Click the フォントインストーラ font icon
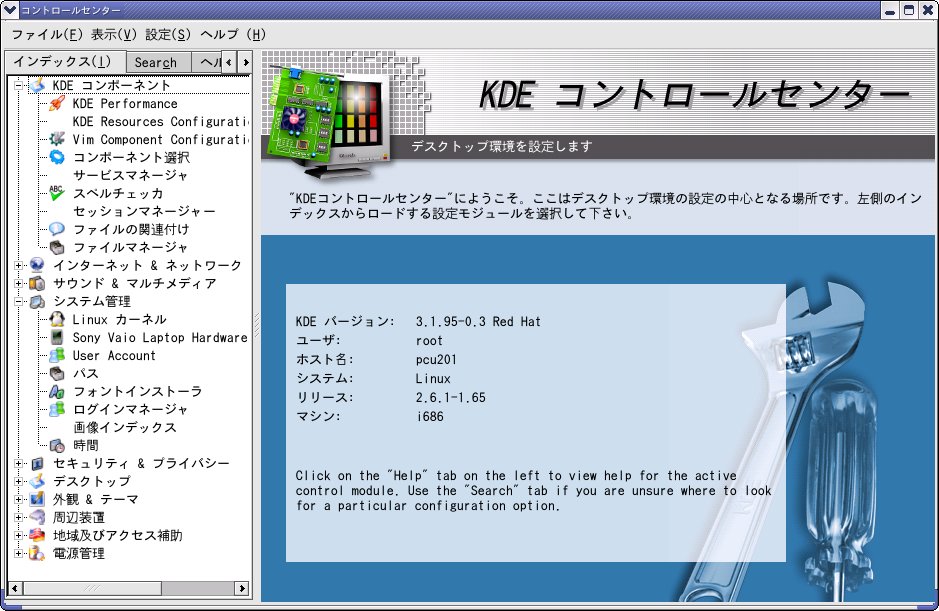 [x=57, y=391]
